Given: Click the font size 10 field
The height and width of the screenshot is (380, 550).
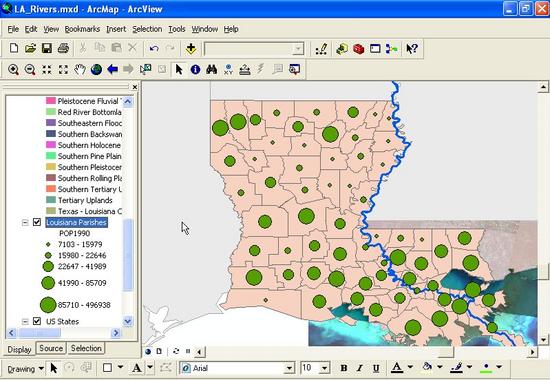Looking at the screenshot, I should tap(310, 368).
